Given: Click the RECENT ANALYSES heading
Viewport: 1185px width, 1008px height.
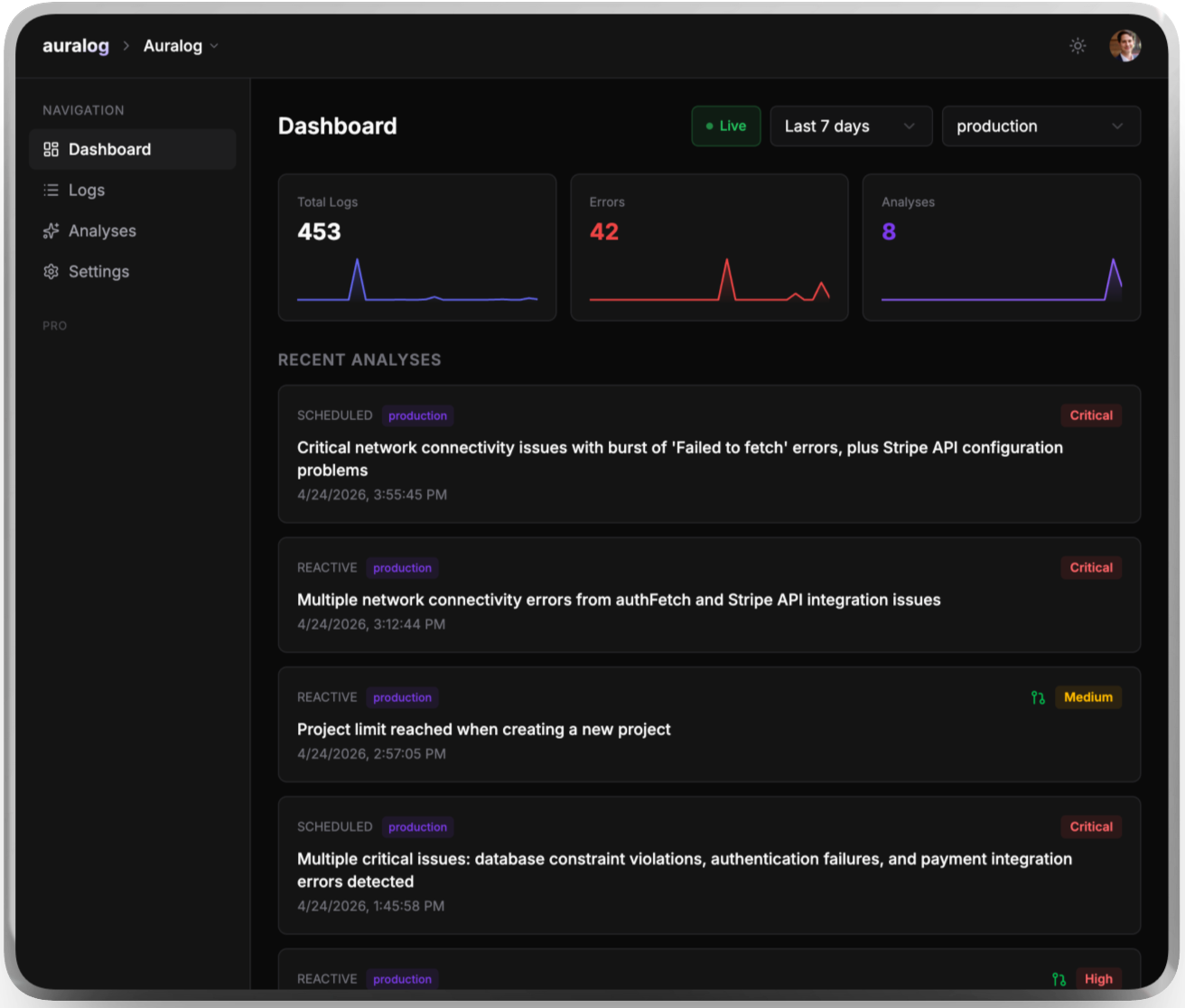Looking at the screenshot, I should [x=359, y=359].
